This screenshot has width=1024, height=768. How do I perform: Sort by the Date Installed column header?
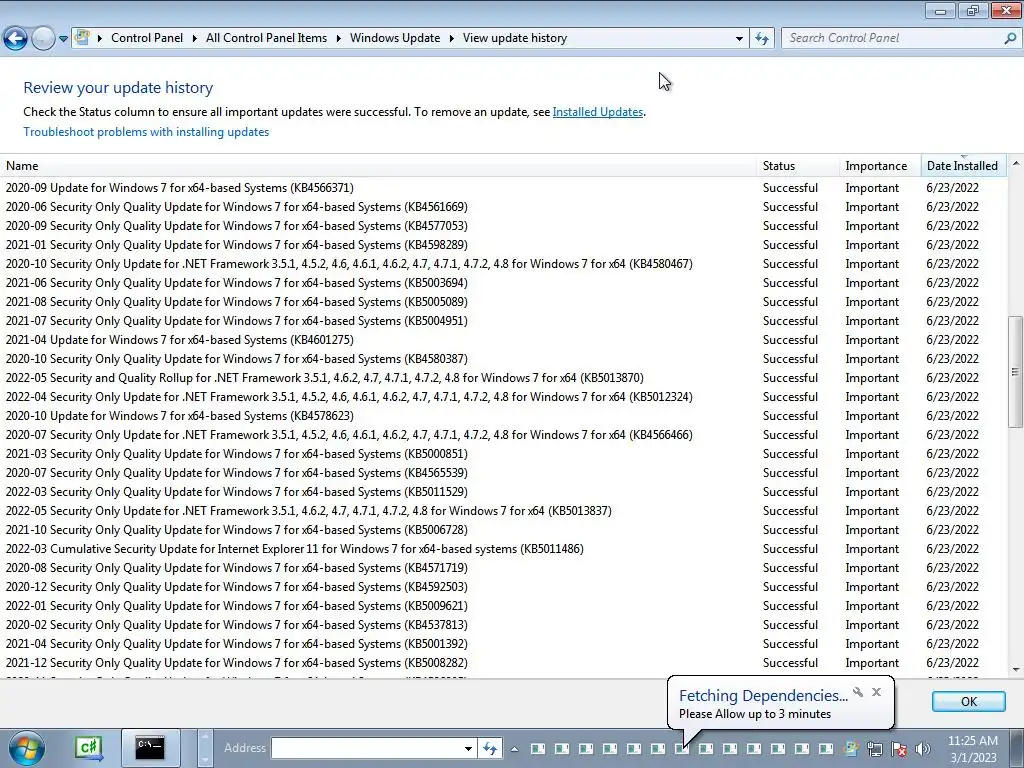(963, 166)
